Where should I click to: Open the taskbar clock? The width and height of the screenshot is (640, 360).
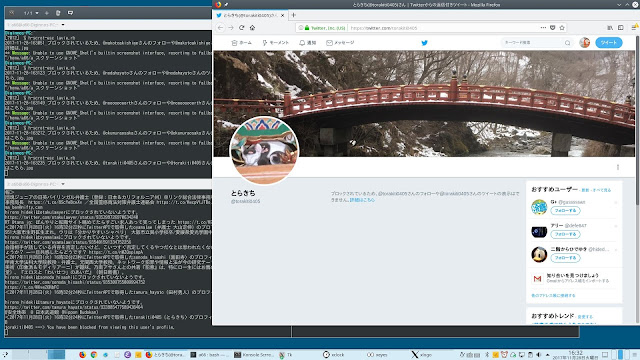point(576,355)
